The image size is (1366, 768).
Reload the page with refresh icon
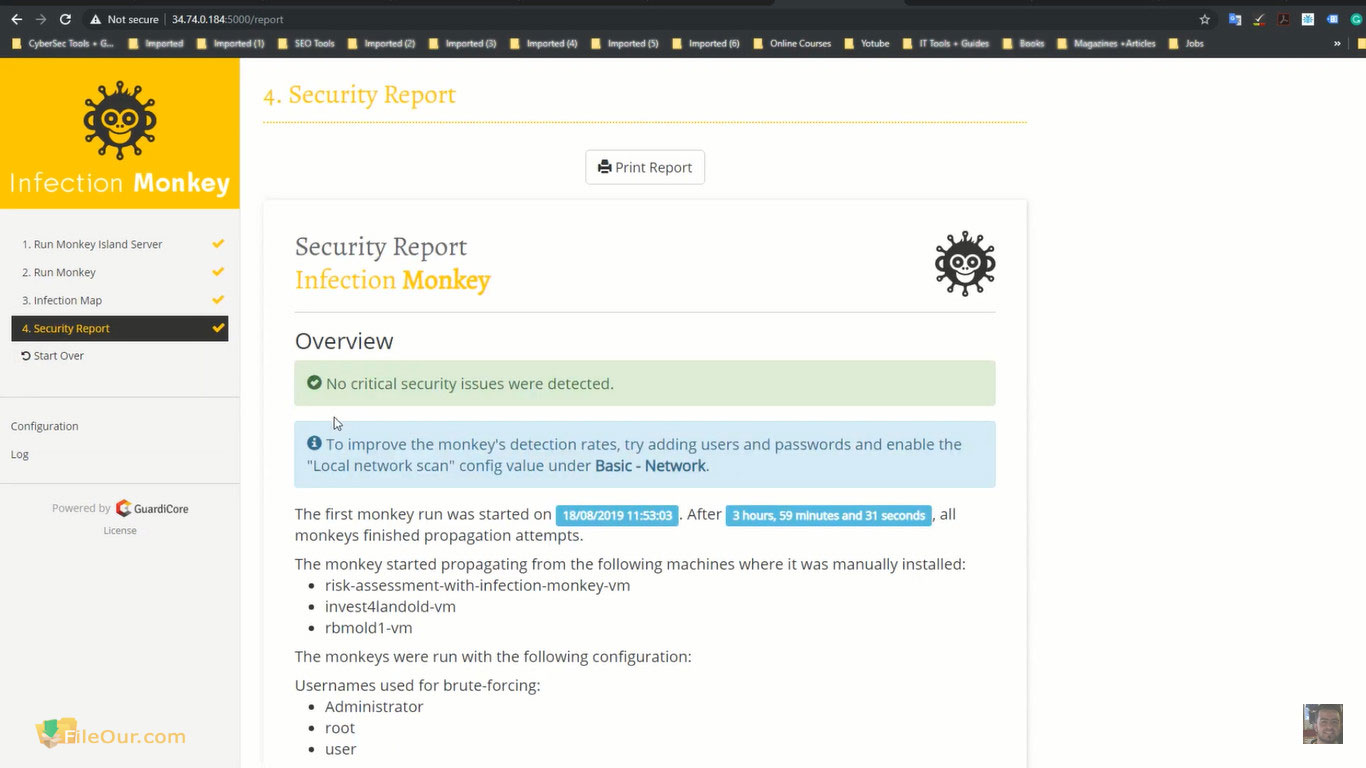tap(65, 19)
